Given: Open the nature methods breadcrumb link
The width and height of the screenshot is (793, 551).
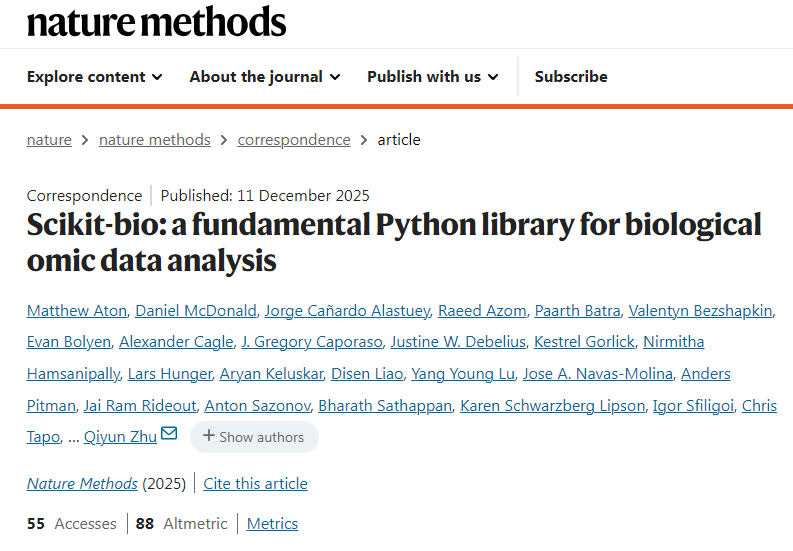Looking at the screenshot, I should click(x=154, y=140).
